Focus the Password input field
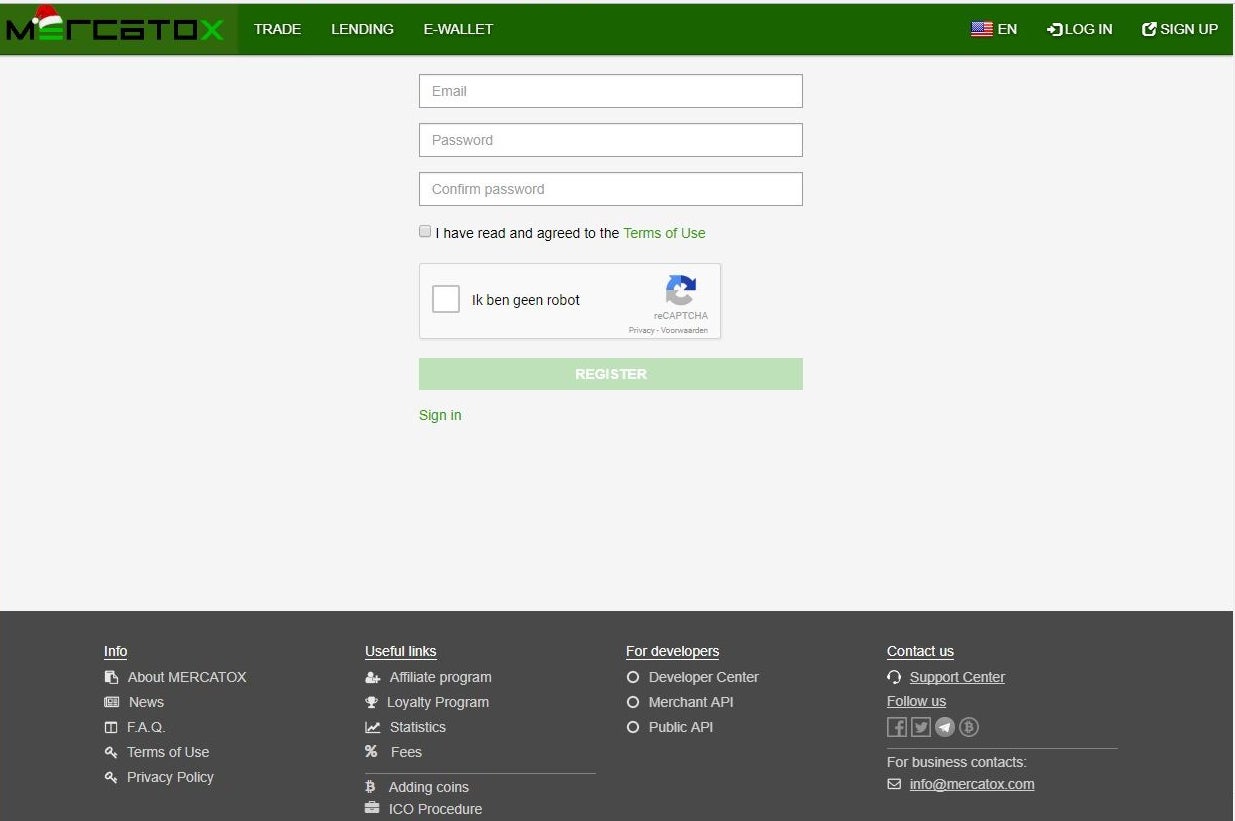The width and height of the screenshot is (1235, 821). pos(610,140)
